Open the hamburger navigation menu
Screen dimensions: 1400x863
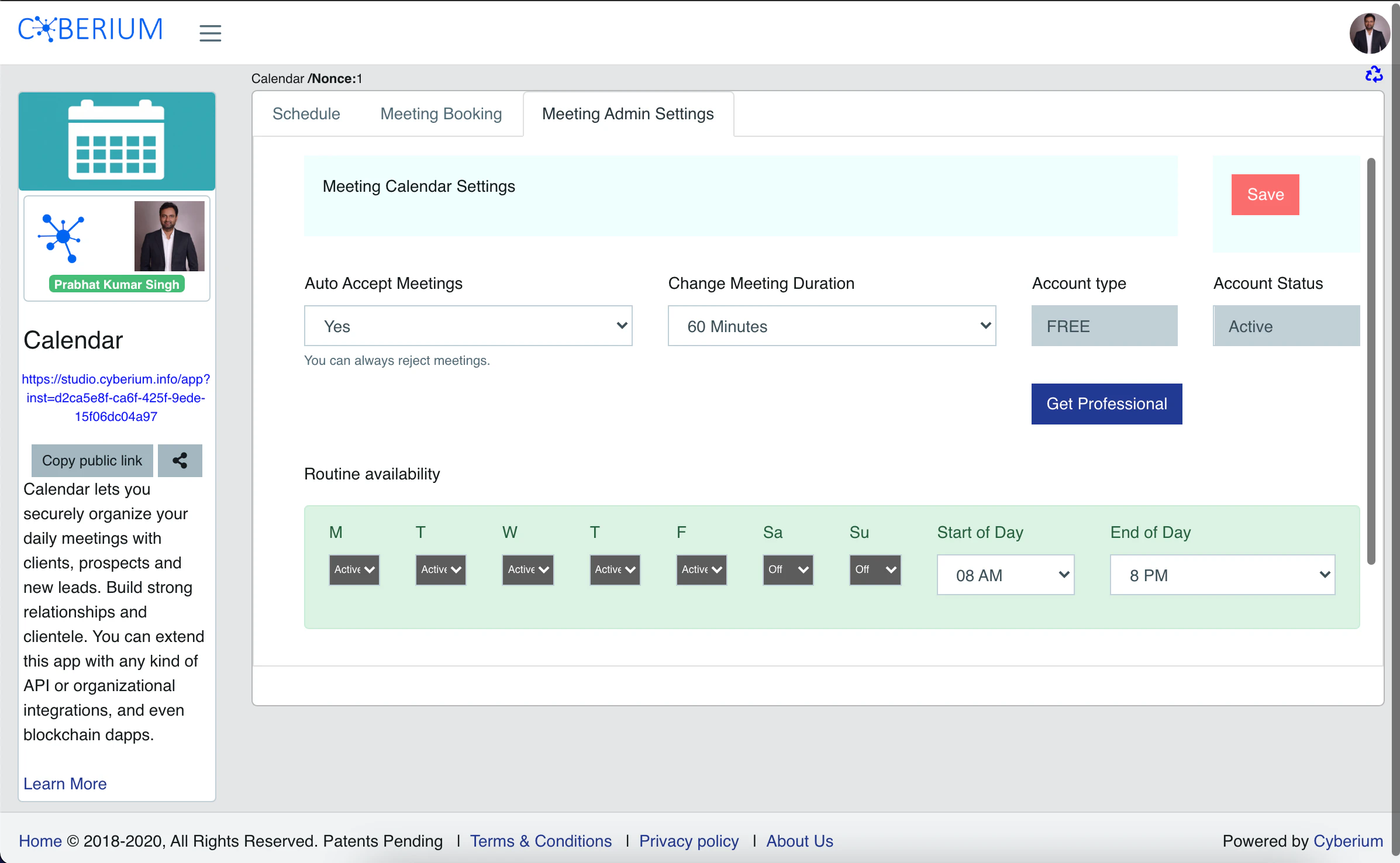(x=210, y=33)
